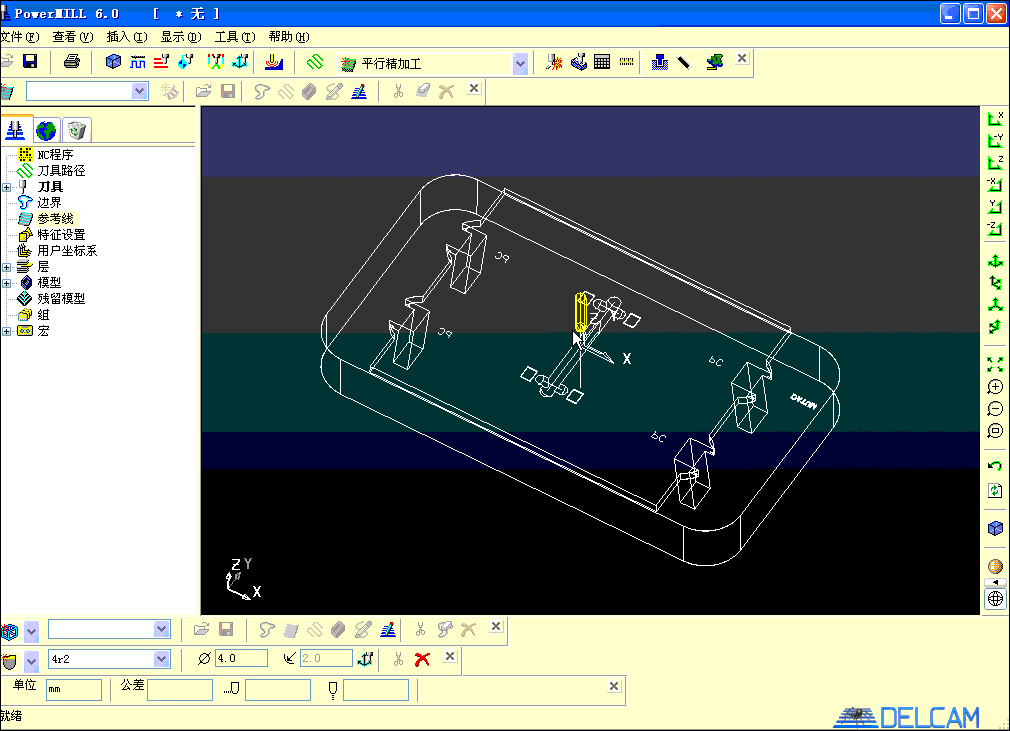
Task: Select 参考线 in the explorer tree
Action: 55,219
